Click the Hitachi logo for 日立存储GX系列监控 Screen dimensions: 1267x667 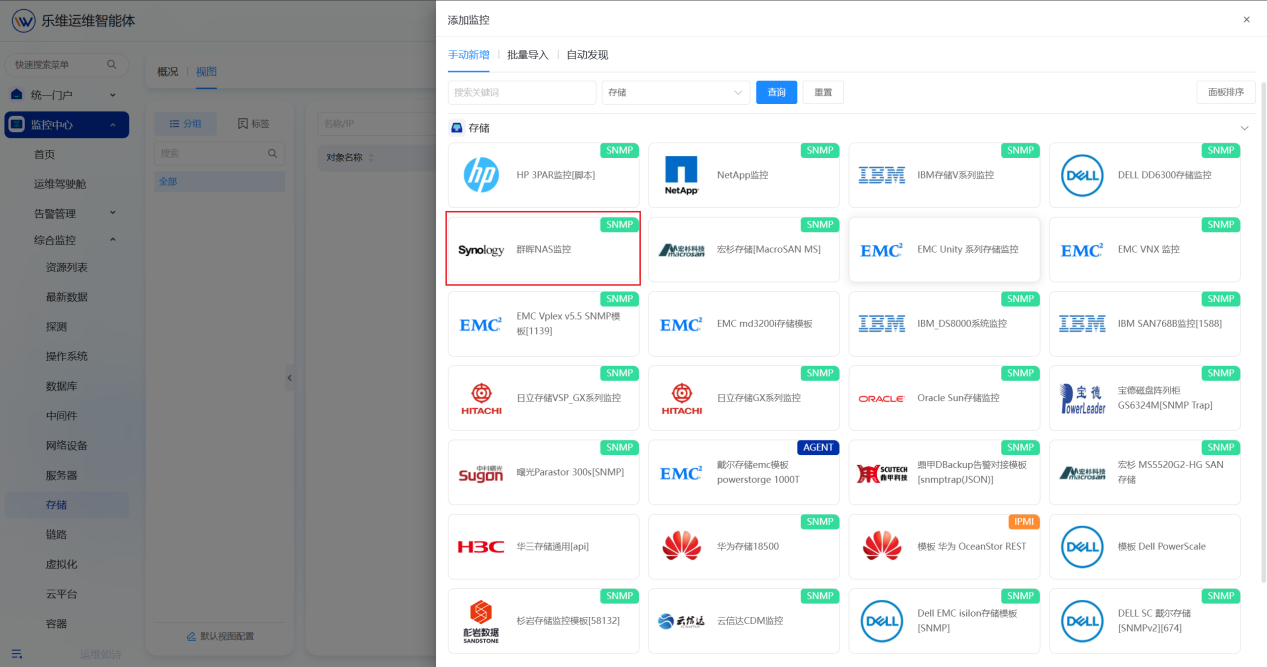click(681, 398)
